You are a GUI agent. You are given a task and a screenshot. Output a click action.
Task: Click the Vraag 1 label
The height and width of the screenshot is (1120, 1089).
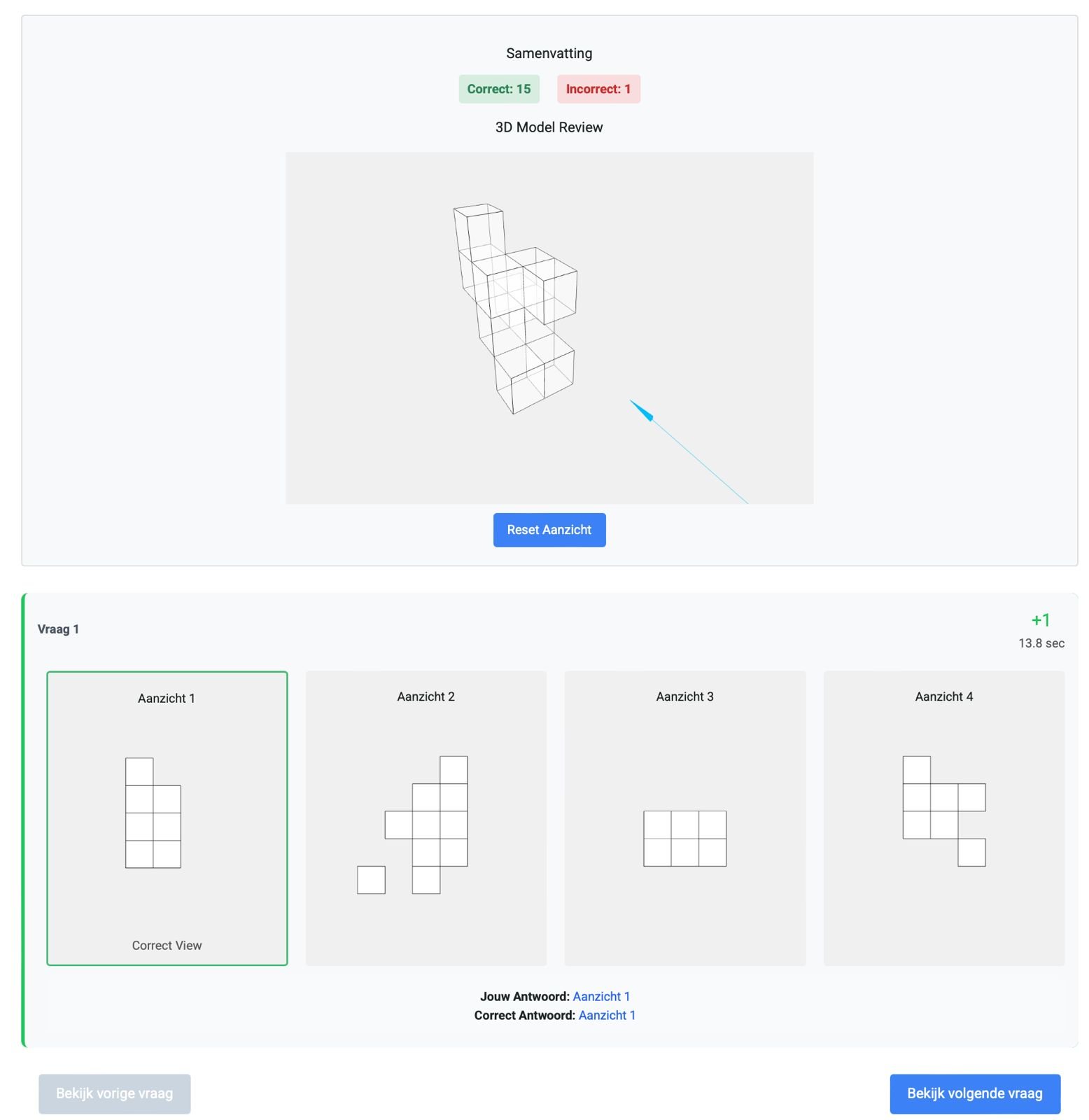[x=58, y=629]
